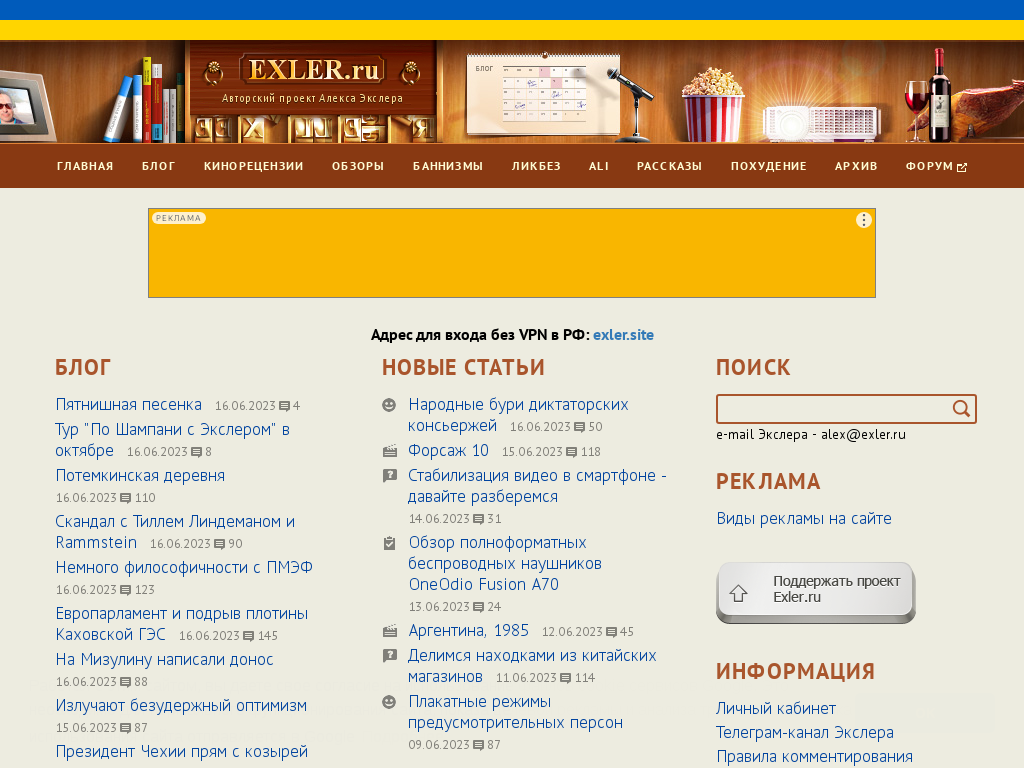This screenshot has height=768, width=1024.
Task: Click the clipboard check icon beside Обзор полноформатных
Action: tap(389, 543)
